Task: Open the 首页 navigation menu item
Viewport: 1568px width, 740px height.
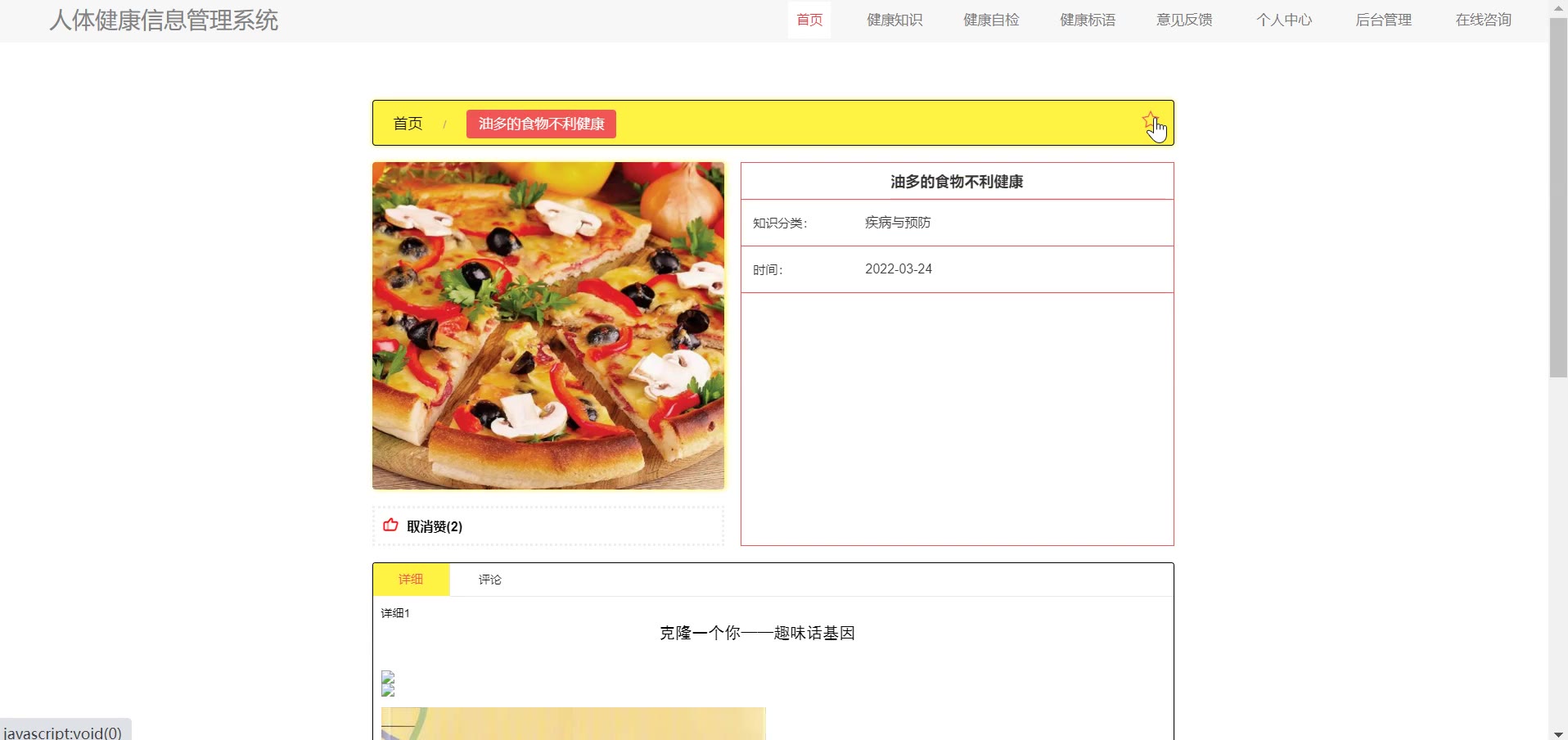Action: pos(809,20)
